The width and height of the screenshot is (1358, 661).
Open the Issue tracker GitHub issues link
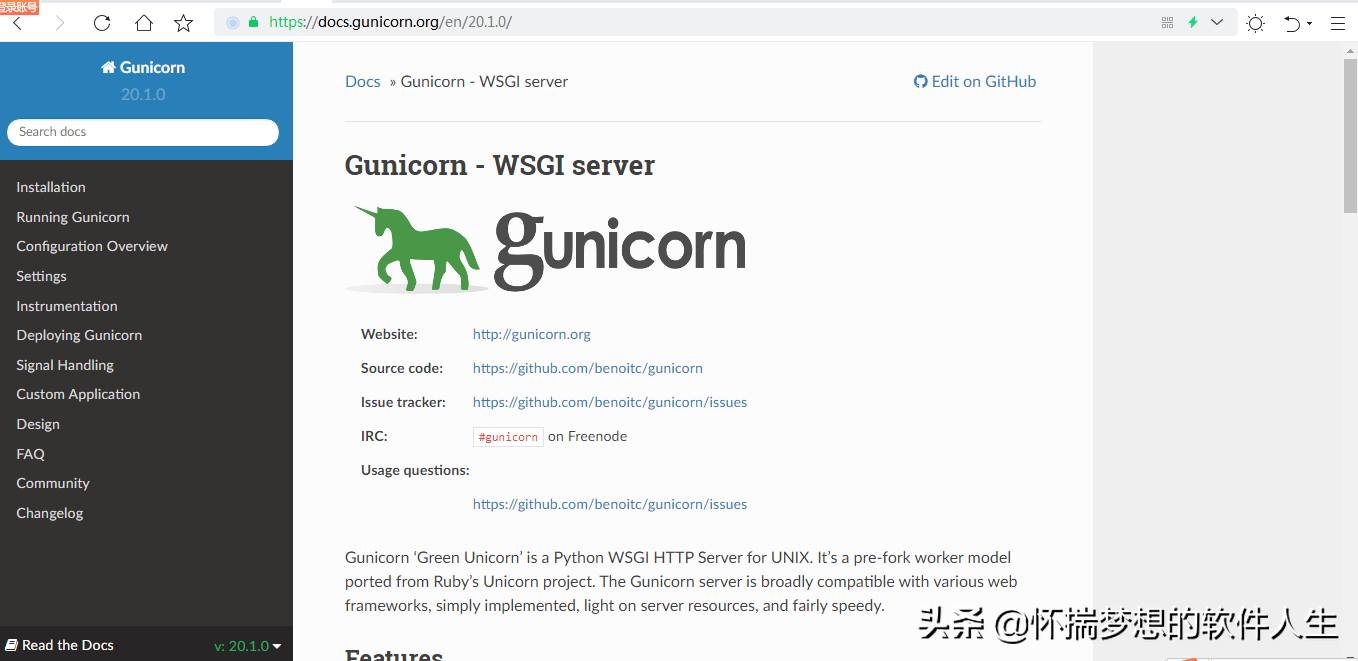(x=610, y=402)
